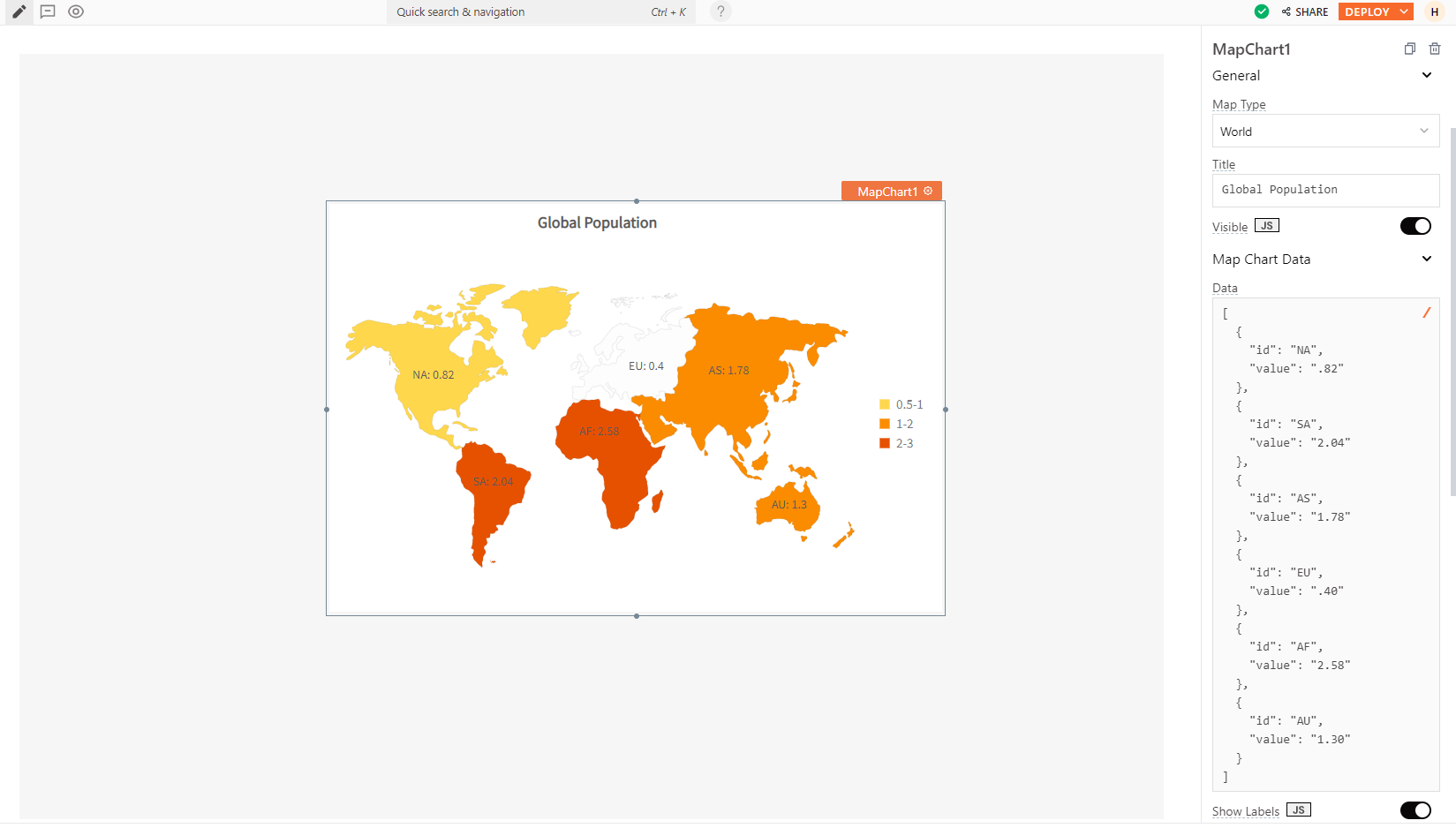The image size is (1456, 828).
Task: Delete the MapChart1 widget
Action: 1435,49
